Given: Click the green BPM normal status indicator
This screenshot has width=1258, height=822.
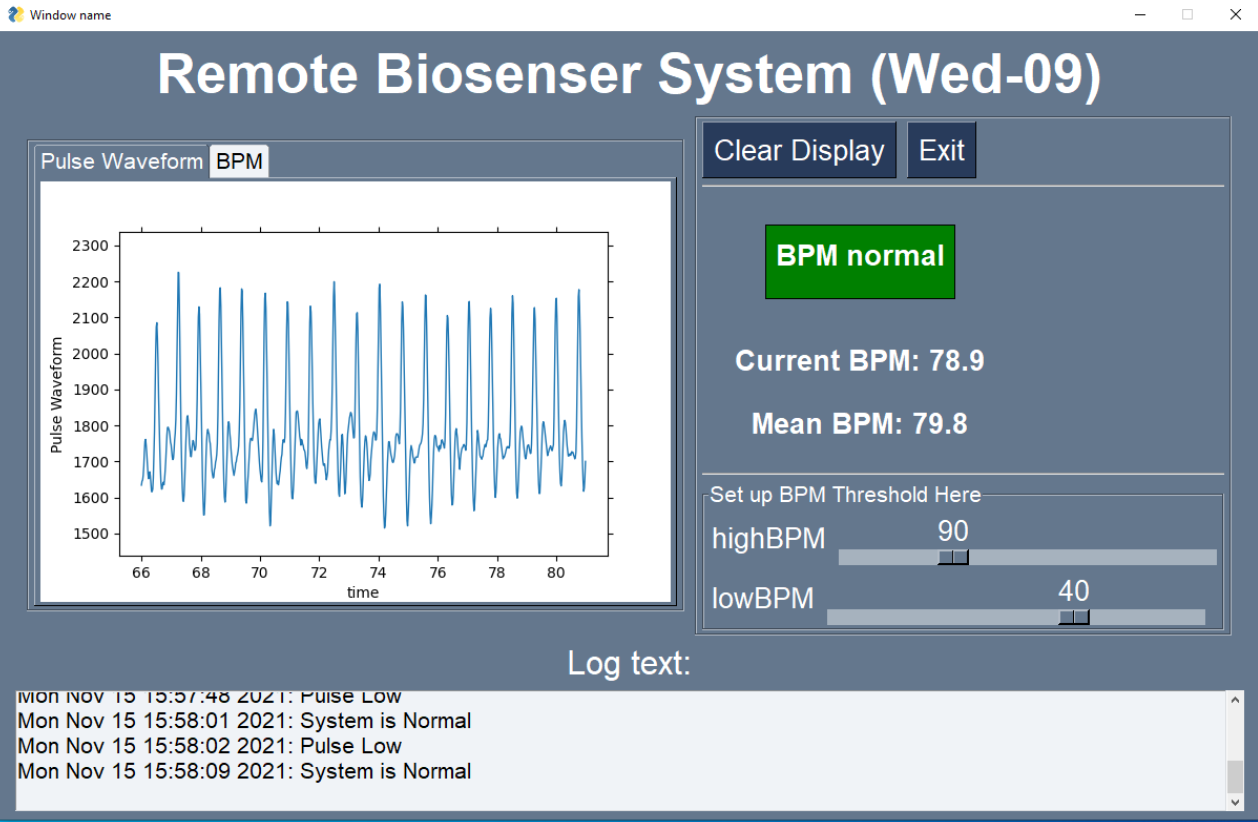Looking at the screenshot, I should [x=859, y=261].
